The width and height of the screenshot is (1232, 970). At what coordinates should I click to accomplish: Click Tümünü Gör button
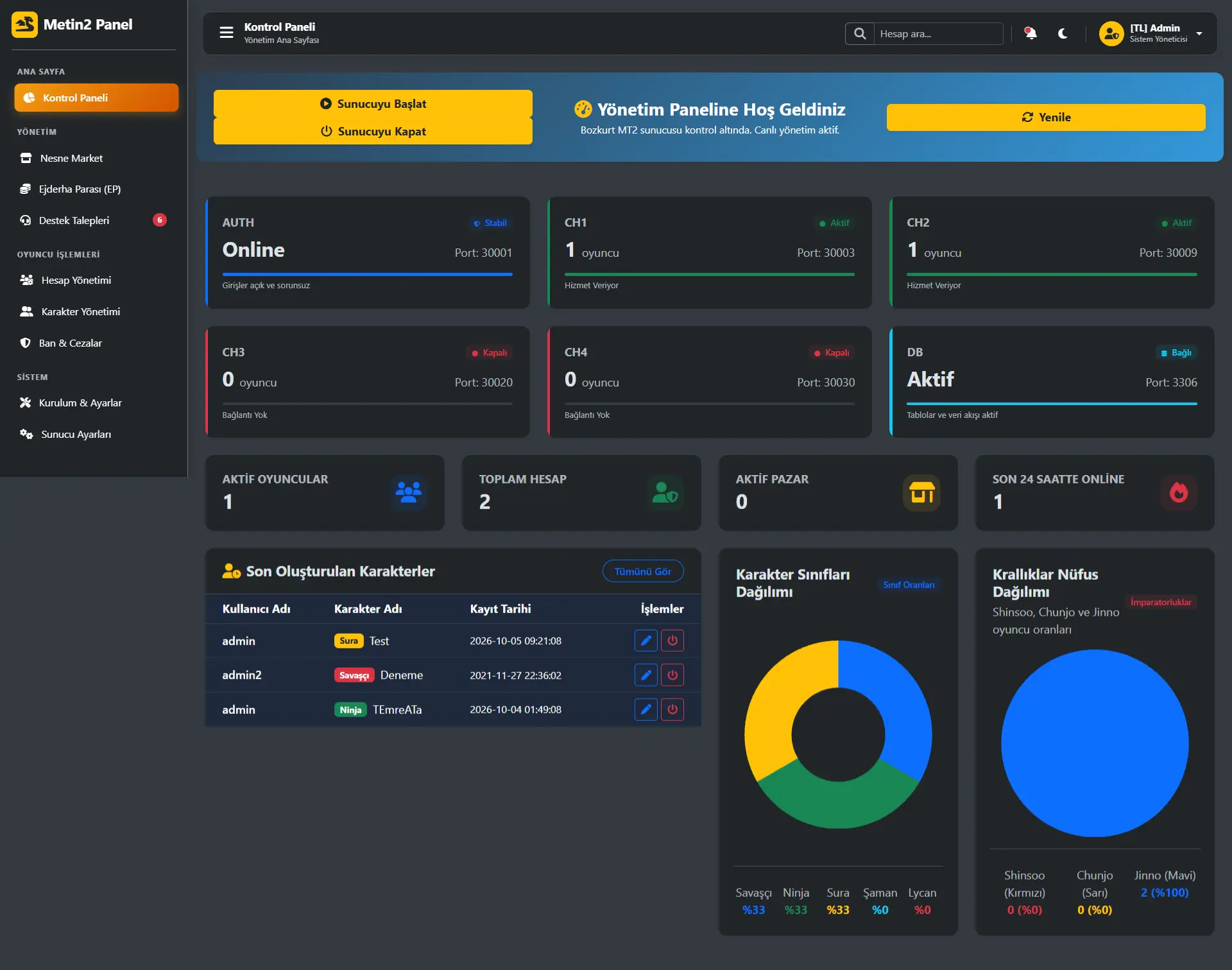[x=643, y=571]
